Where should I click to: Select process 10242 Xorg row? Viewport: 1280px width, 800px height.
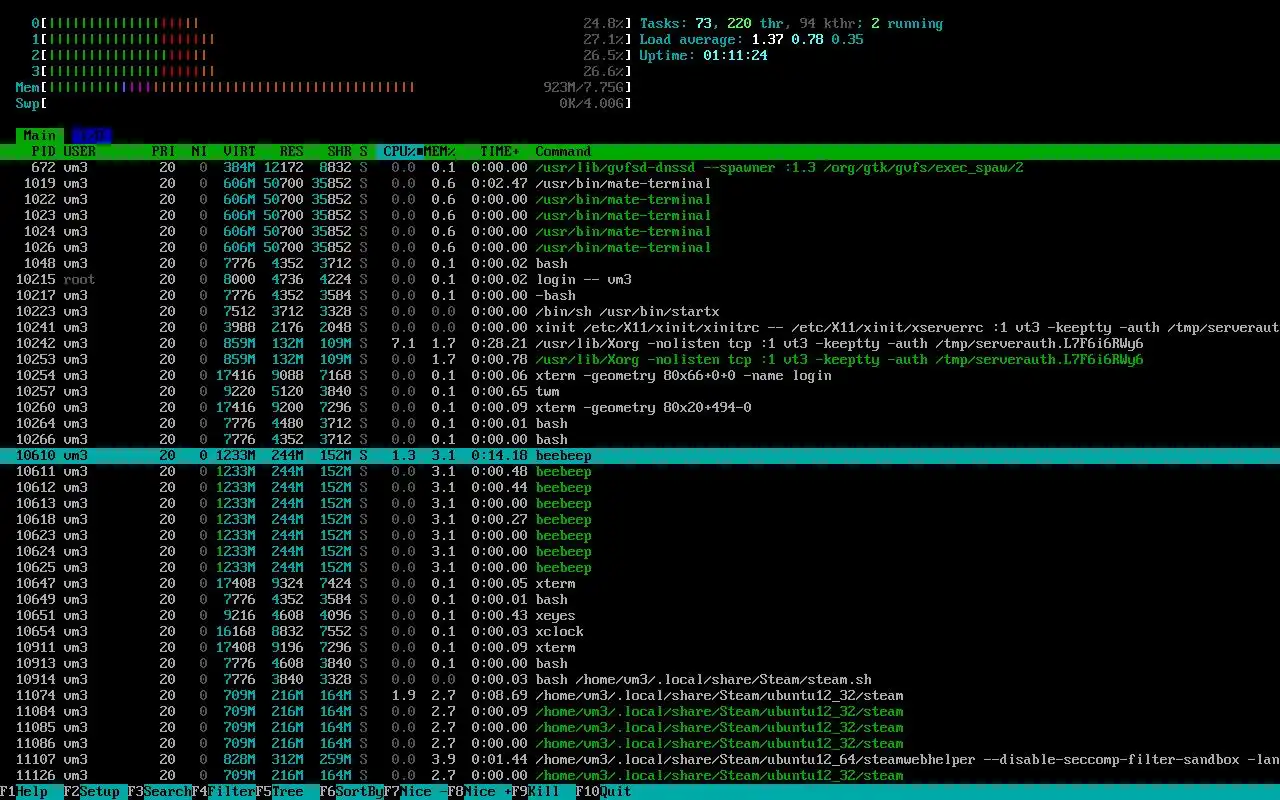640,343
